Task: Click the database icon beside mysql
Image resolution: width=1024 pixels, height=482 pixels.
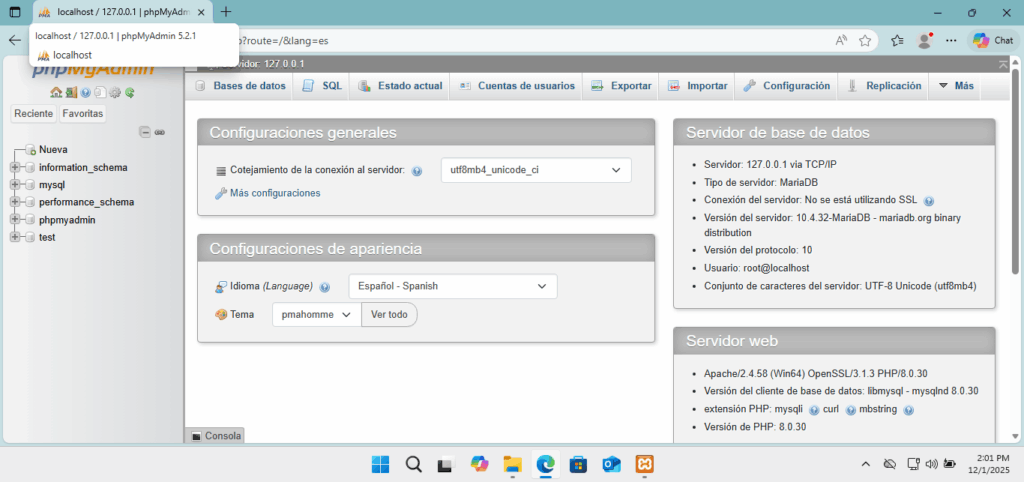Action: [x=30, y=185]
